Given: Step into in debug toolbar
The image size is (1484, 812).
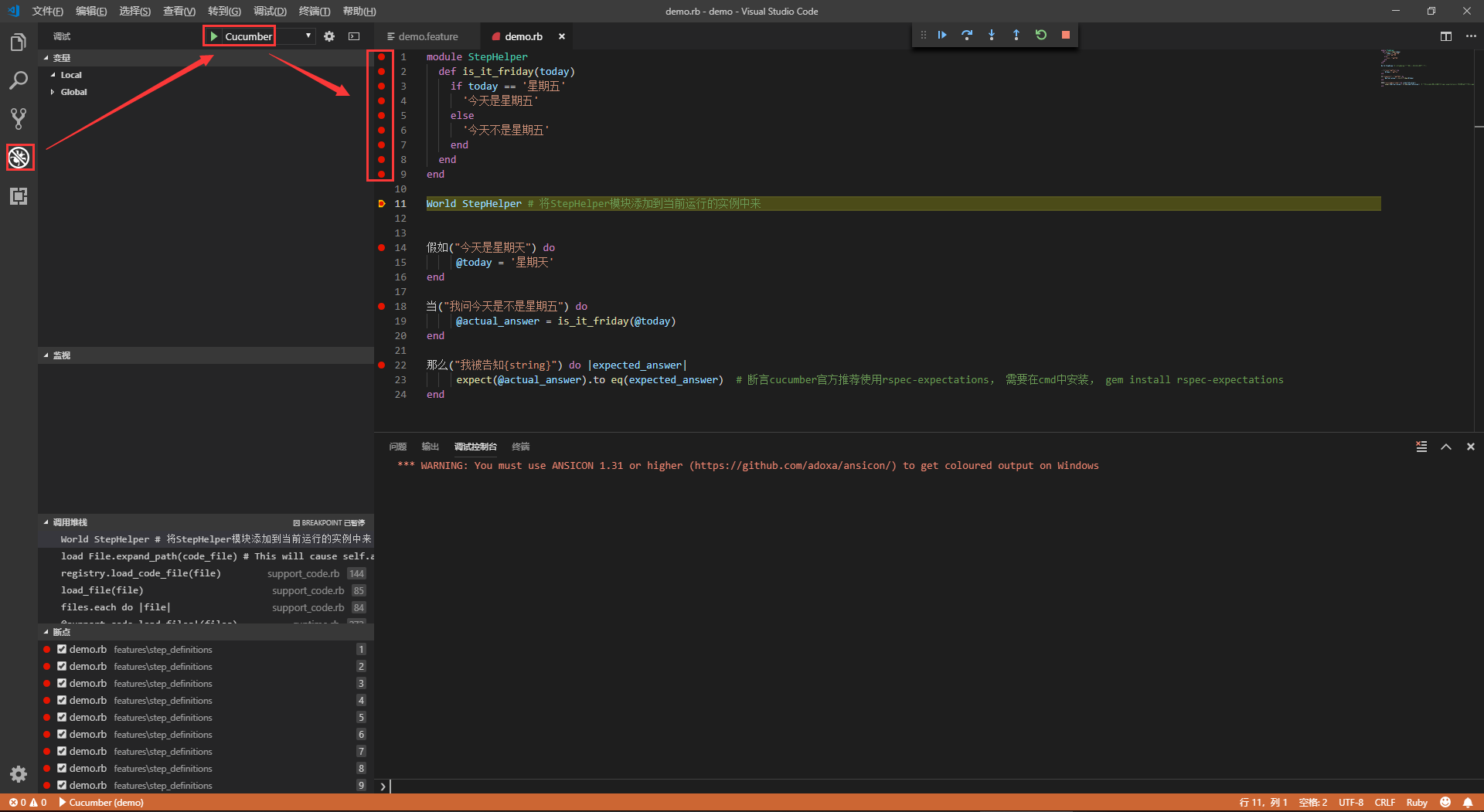Looking at the screenshot, I should (x=992, y=35).
